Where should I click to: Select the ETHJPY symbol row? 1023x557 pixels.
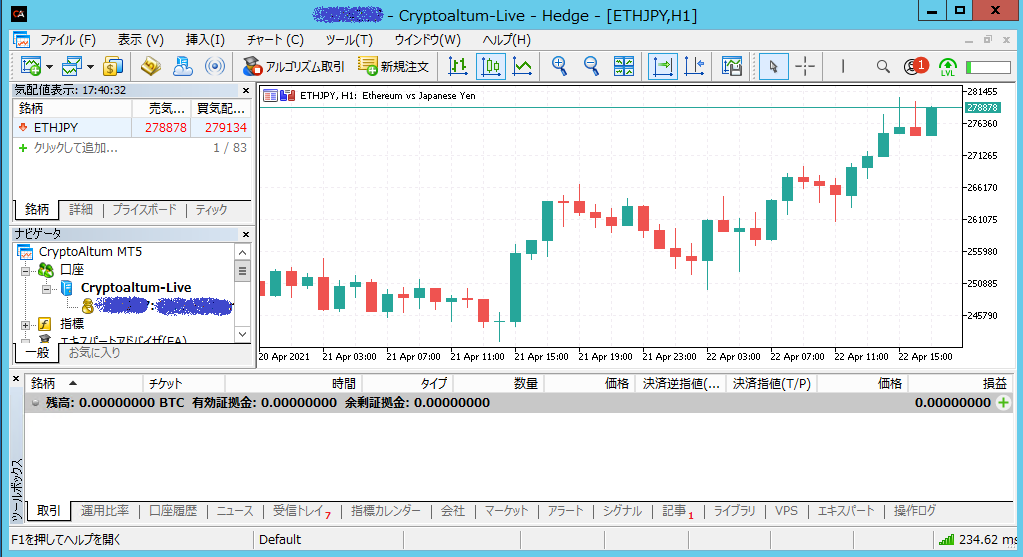[x=132, y=128]
